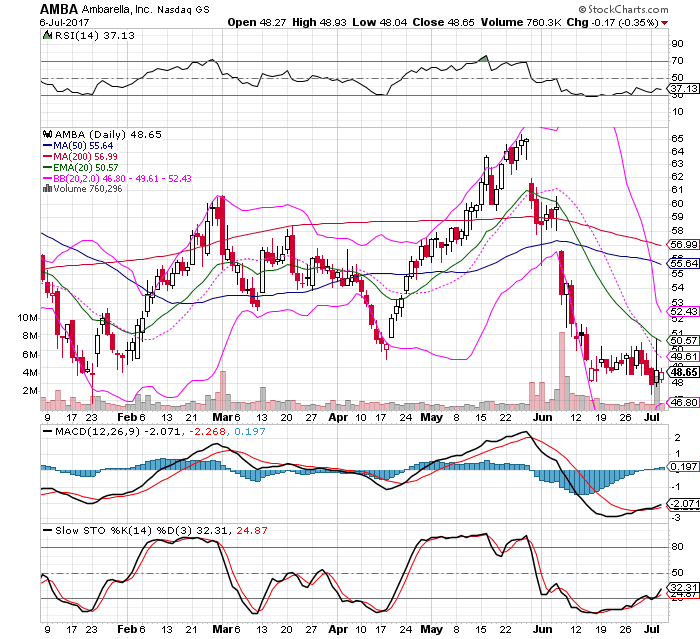Image resolution: width=700 pixels, height=639 pixels.
Task: Click the MA(200) 56.99 legend entry
Action: (x=80, y=157)
